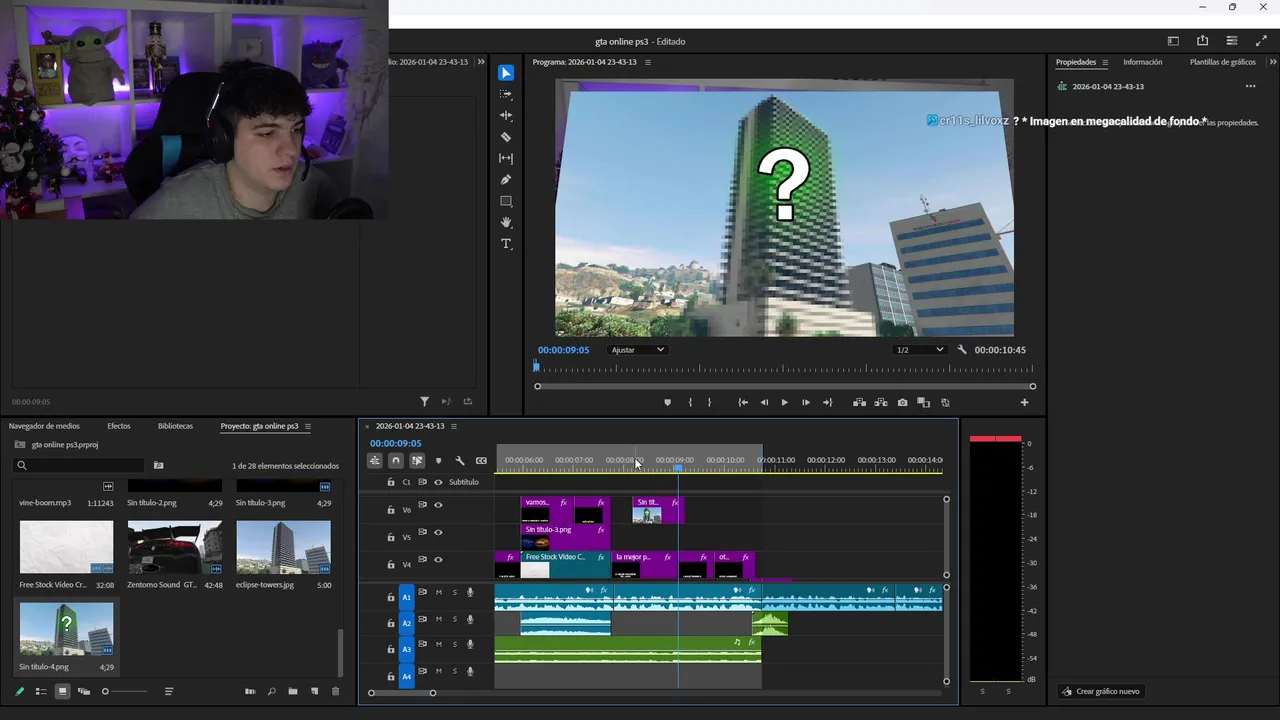The width and height of the screenshot is (1280, 720).
Task: Select the Rectangle tool
Action: tap(506, 201)
